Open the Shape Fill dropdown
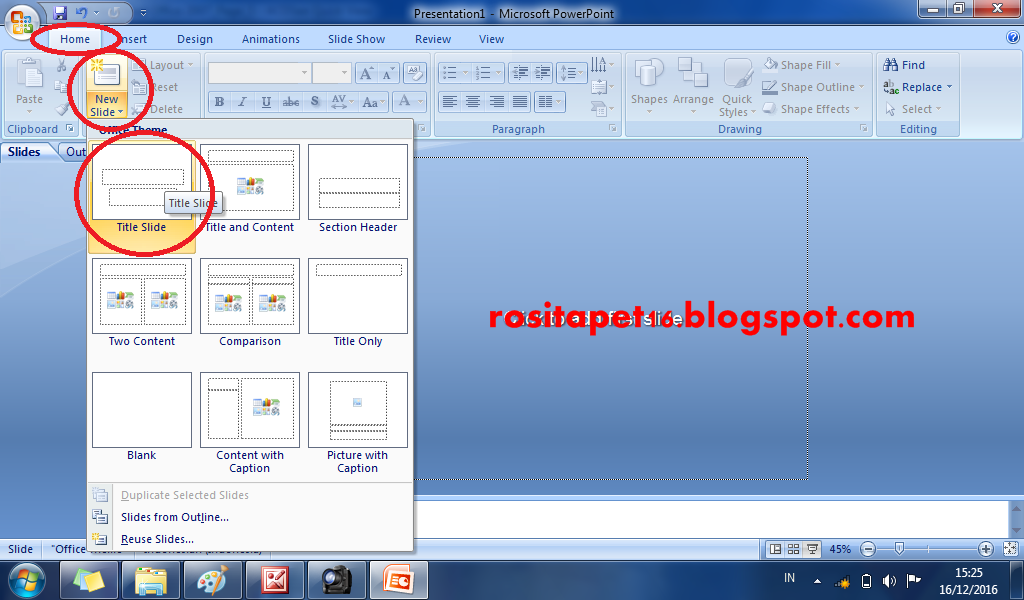The width and height of the screenshot is (1024, 600). [x=802, y=65]
